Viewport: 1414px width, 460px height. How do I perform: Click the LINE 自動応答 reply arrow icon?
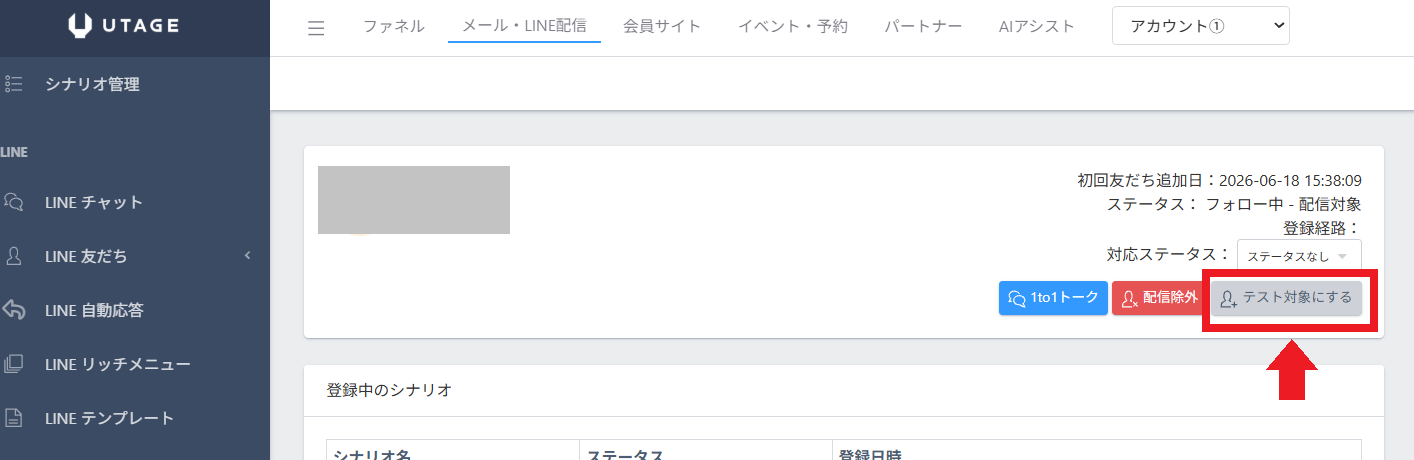pyautogui.click(x=14, y=310)
